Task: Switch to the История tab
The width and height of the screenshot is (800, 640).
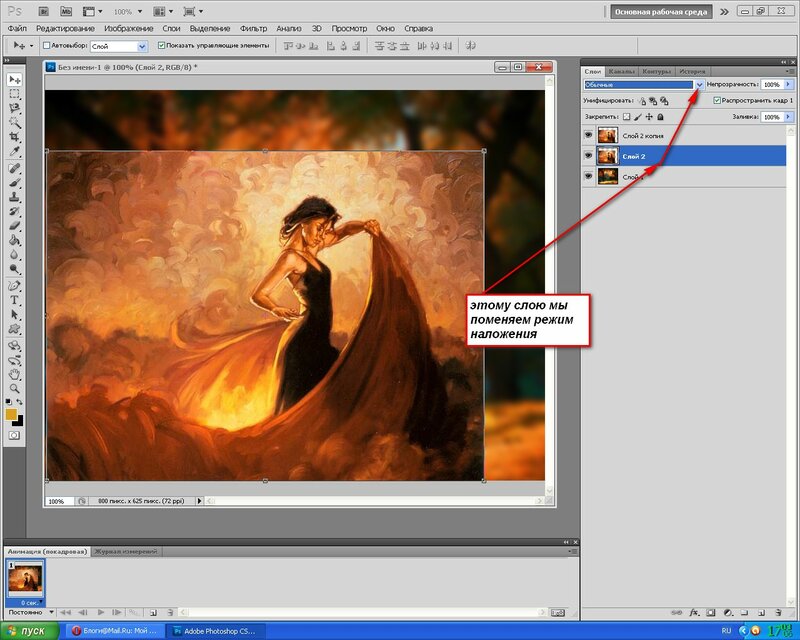Action: coord(692,71)
